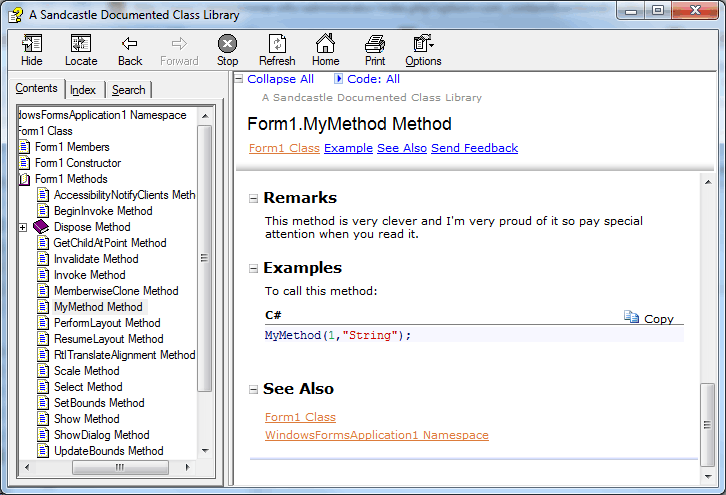Click page icon beside Invoke Method
Image resolution: width=726 pixels, height=495 pixels.
[43, 275]
